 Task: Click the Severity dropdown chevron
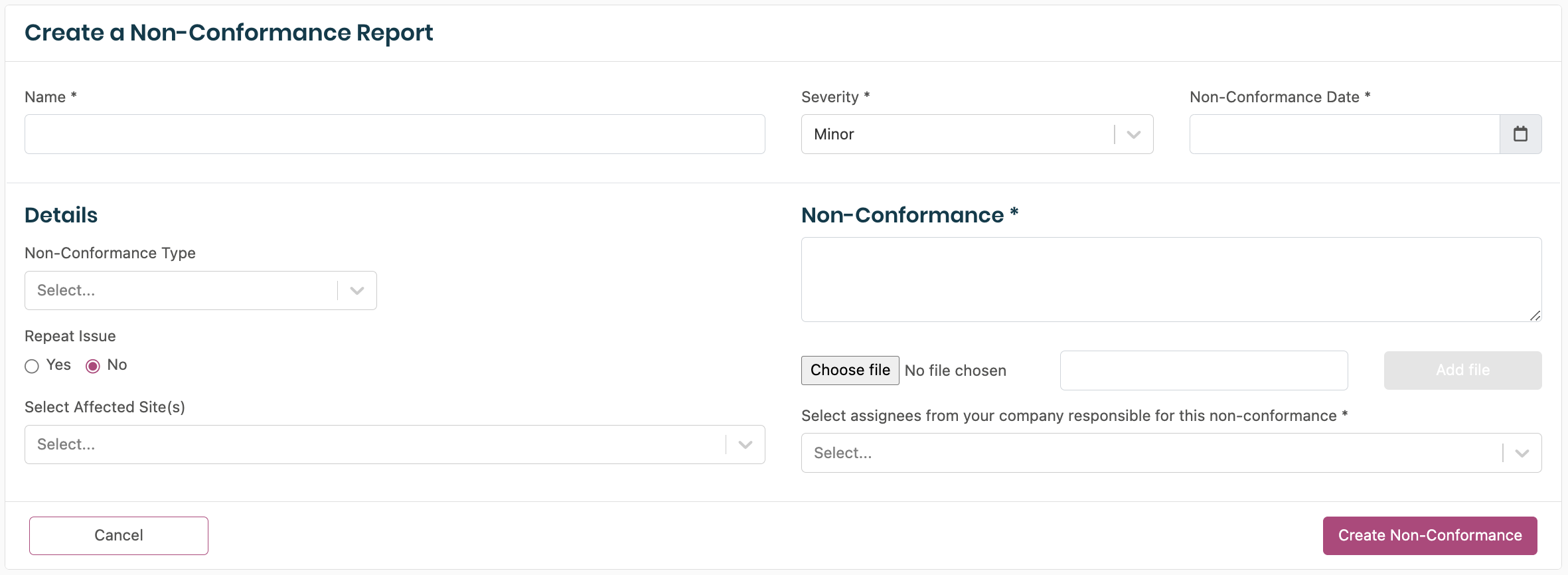(x=1134, y=135)
